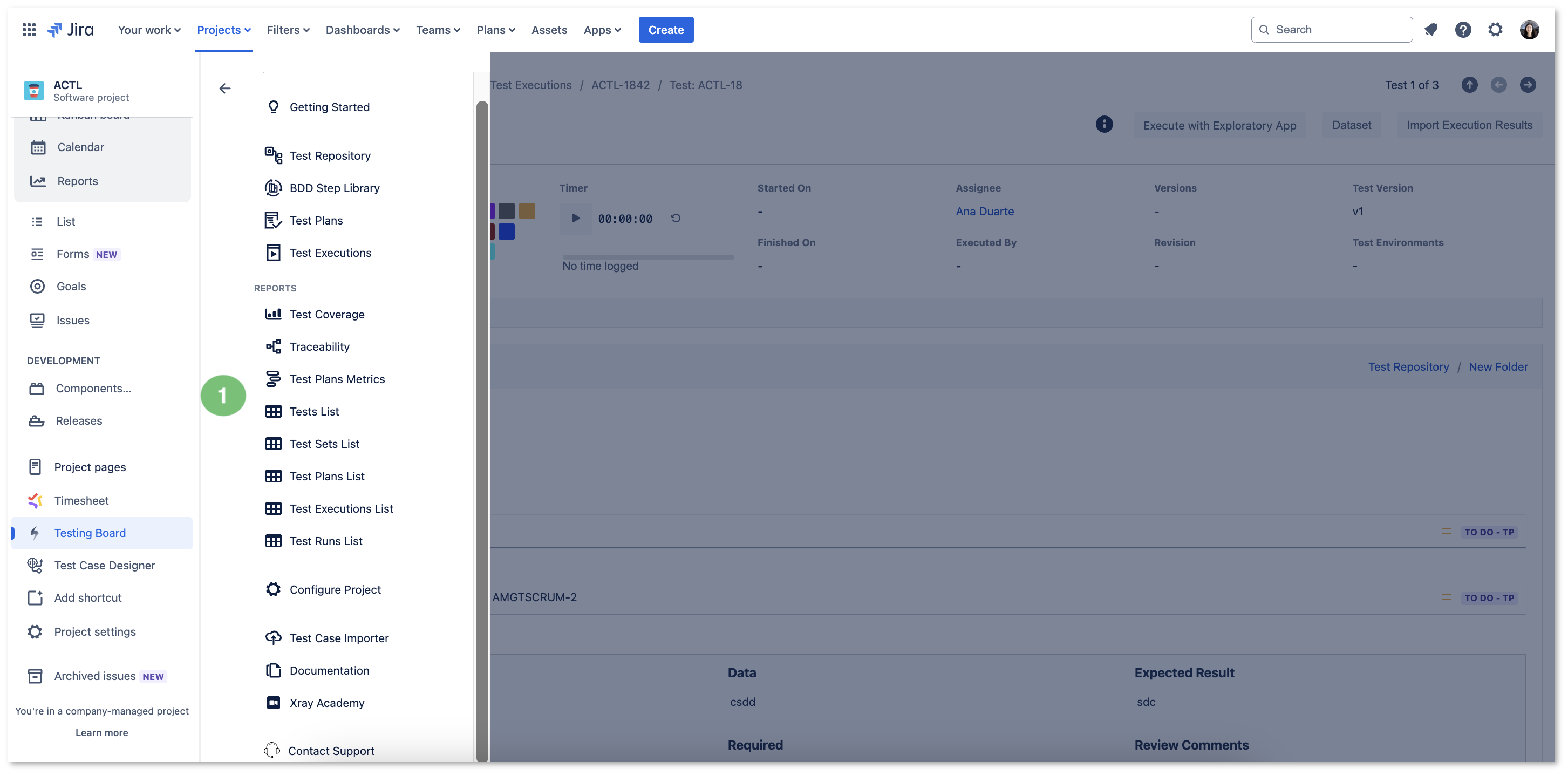Viewport: 1568px width, 775px height.
Task: Open Assets in the top navigation
Action: coord(549,30)
